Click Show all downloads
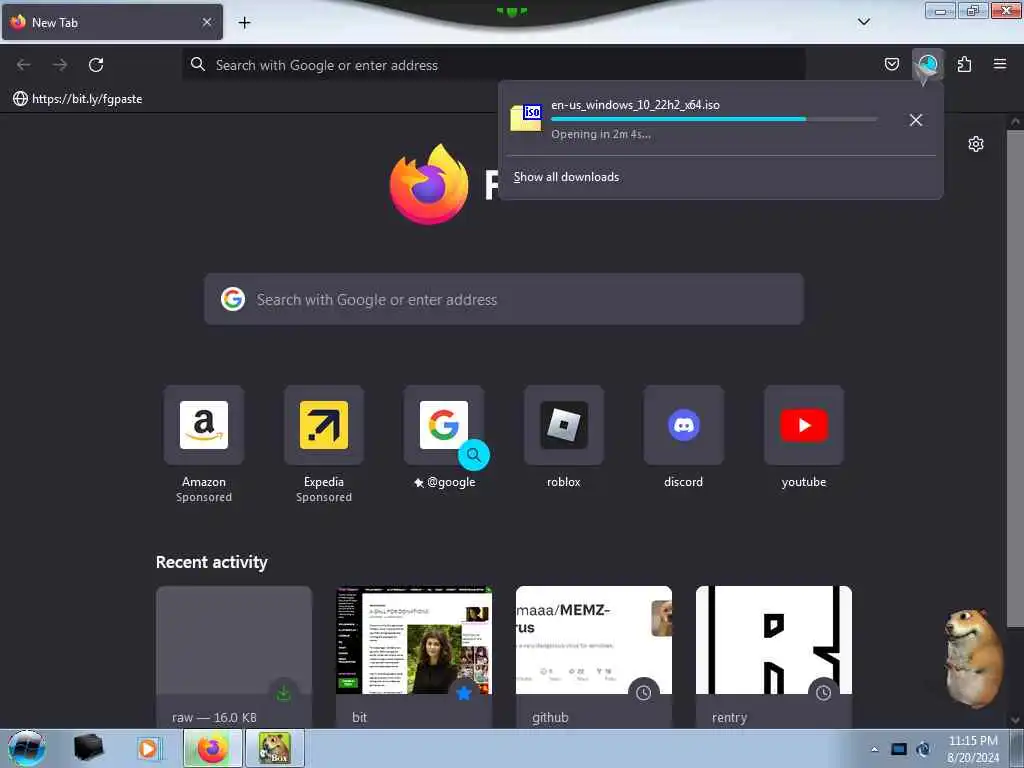This screenshot has width=1024, height=768. 566,177
